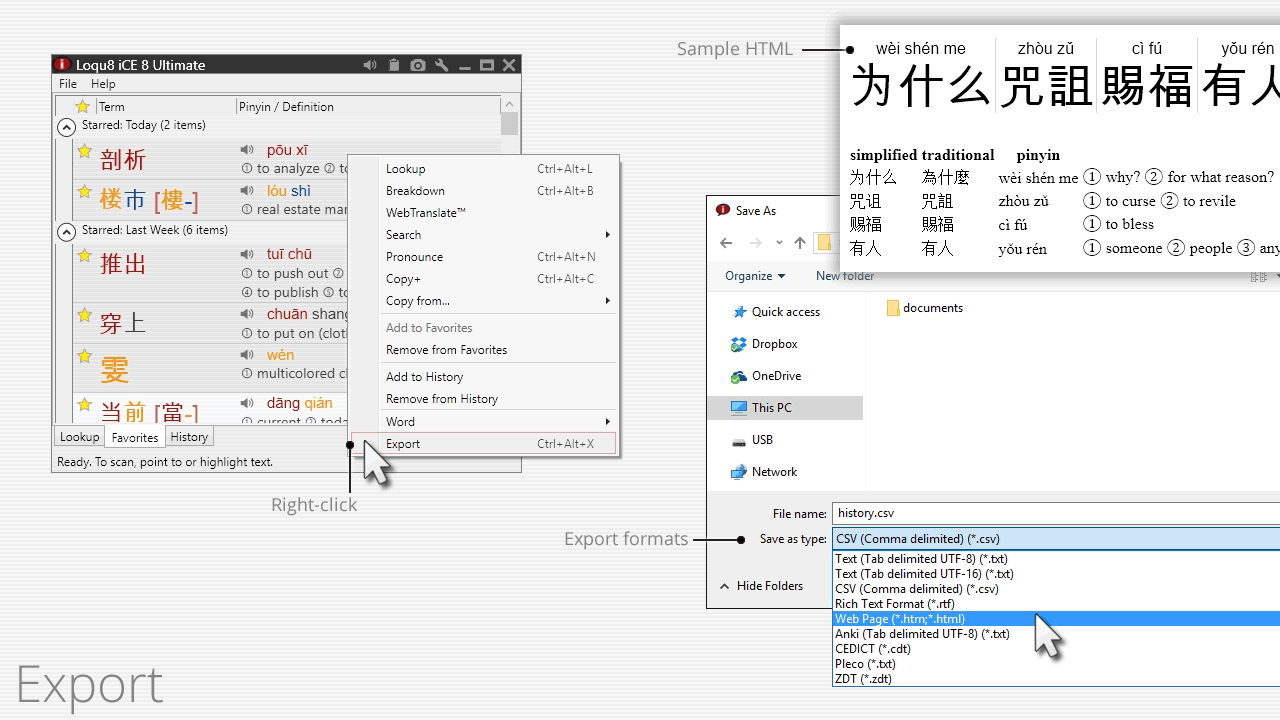Image resolution: width=1280 pixels, height=720 pixels.
Task: Open the Help menu
Action: coord(103,84)
